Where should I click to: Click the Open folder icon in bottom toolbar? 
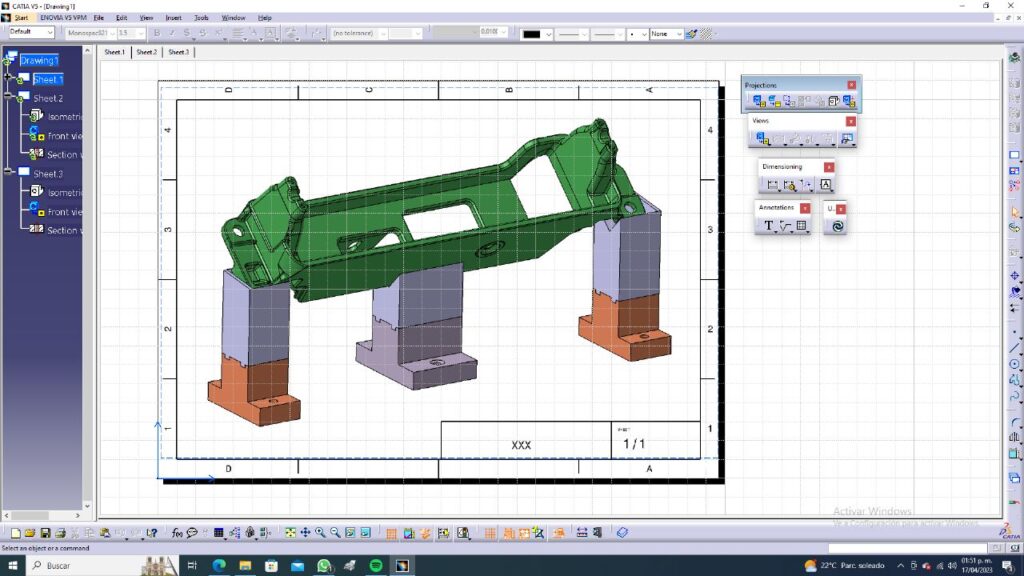[x=30, y=533]
